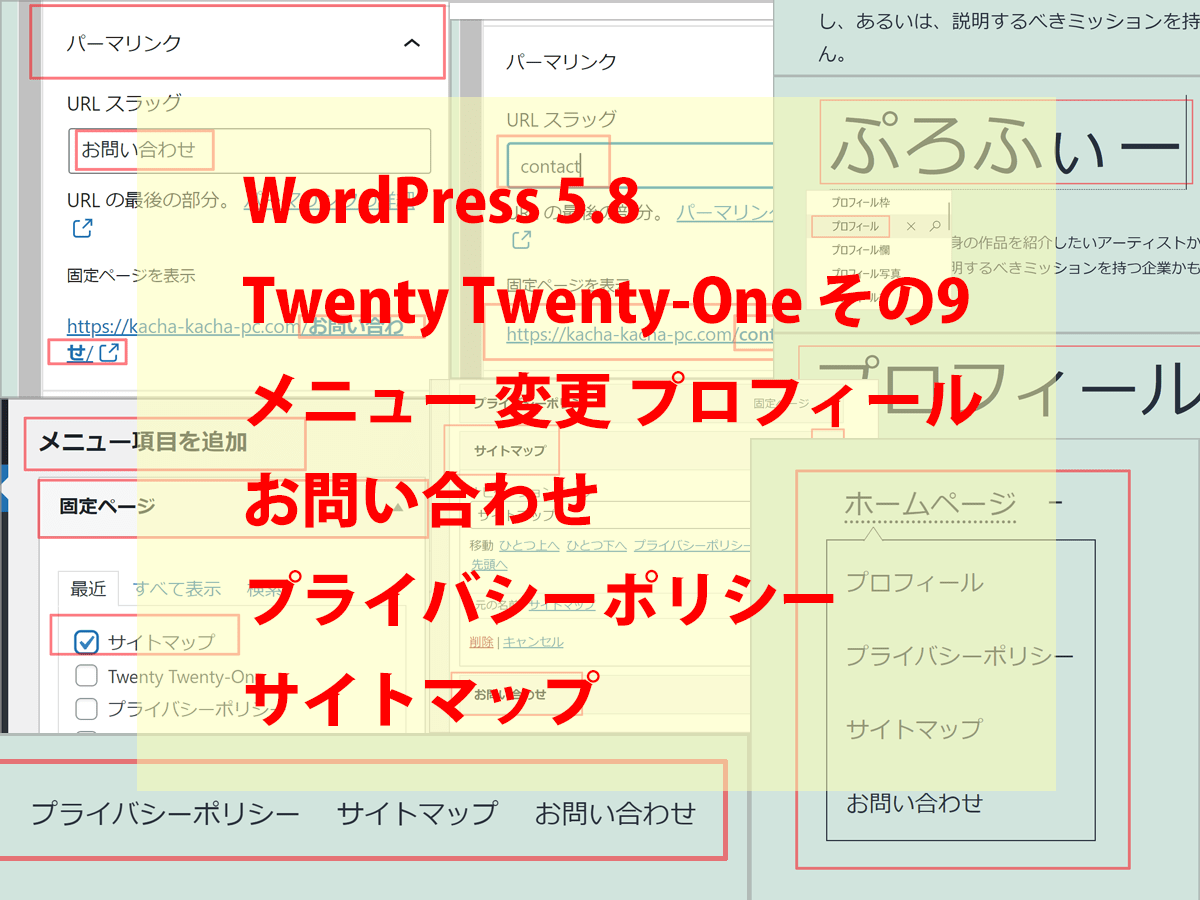Choose プロフィール写真 from the conversion candidates
Viewport: 1200px width, 900px height.
[x=866, y=273]
